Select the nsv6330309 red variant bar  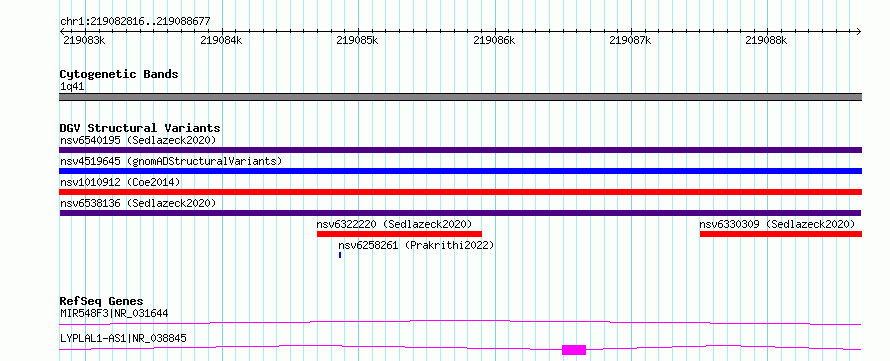[x=781, y=234]
